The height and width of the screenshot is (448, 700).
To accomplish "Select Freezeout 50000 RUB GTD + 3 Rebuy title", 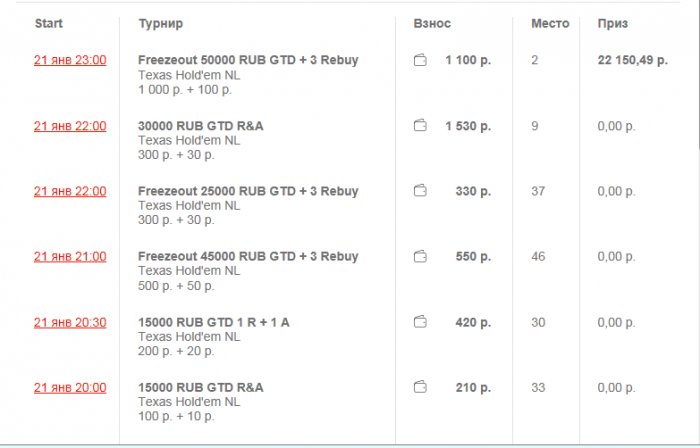I will [248, 61].
